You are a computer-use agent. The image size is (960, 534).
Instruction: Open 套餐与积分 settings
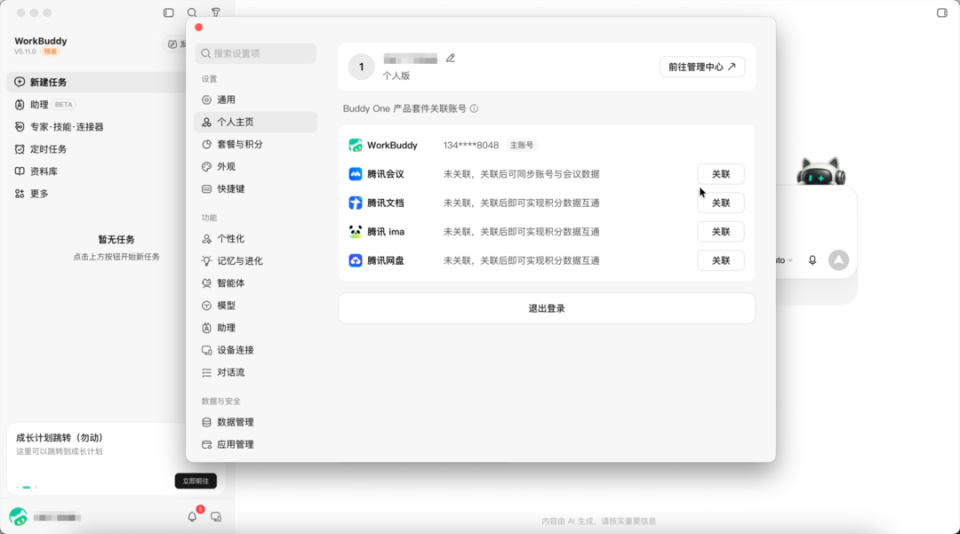pos(255,145)
